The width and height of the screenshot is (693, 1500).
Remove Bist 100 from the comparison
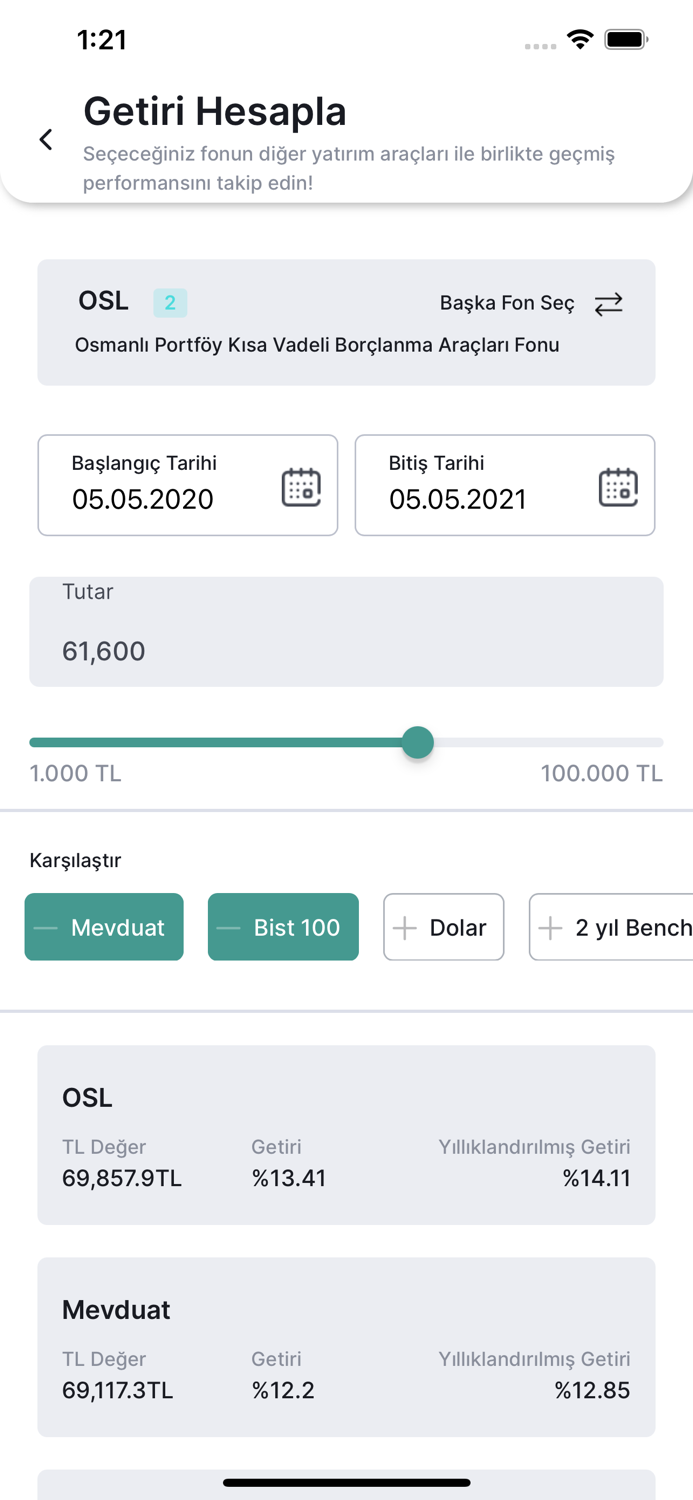tap(283, 927)
